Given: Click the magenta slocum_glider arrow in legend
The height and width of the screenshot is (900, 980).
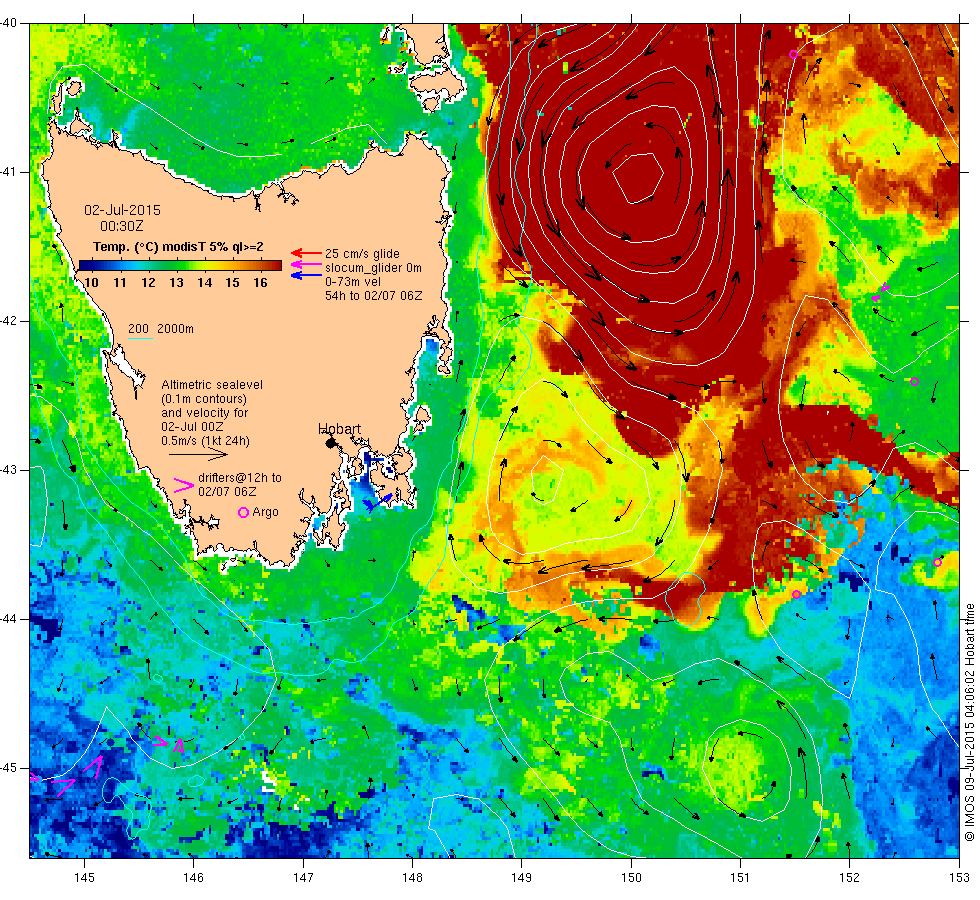Looking at the screenshot, I should (x=306, y=264).
